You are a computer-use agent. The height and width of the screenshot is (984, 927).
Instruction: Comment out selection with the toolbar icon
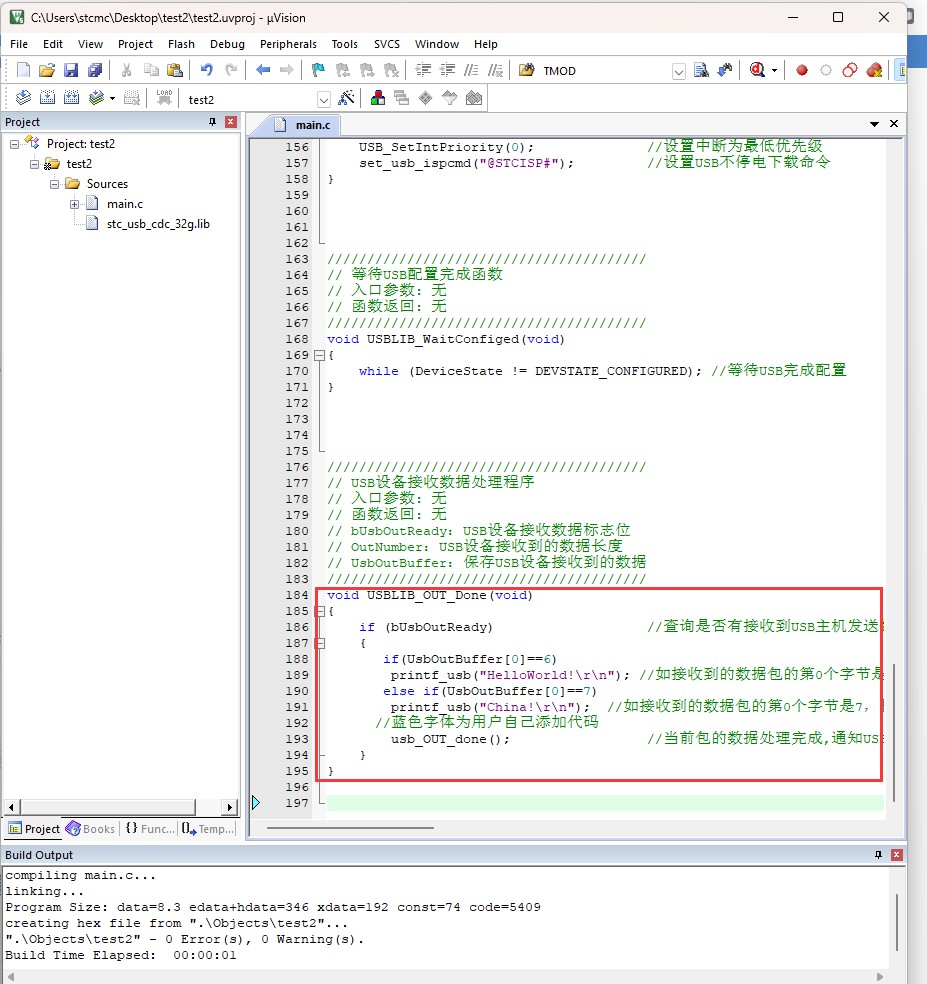(x=471, y=70)
